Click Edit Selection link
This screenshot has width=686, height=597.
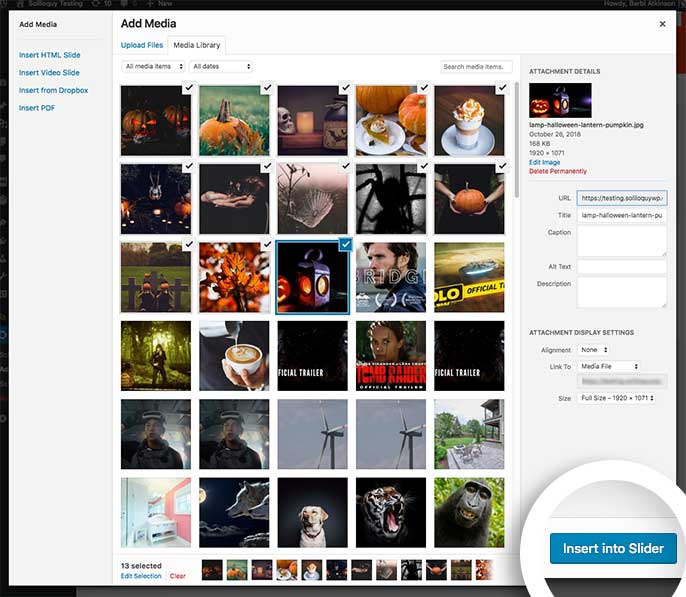tap(141, 576)
